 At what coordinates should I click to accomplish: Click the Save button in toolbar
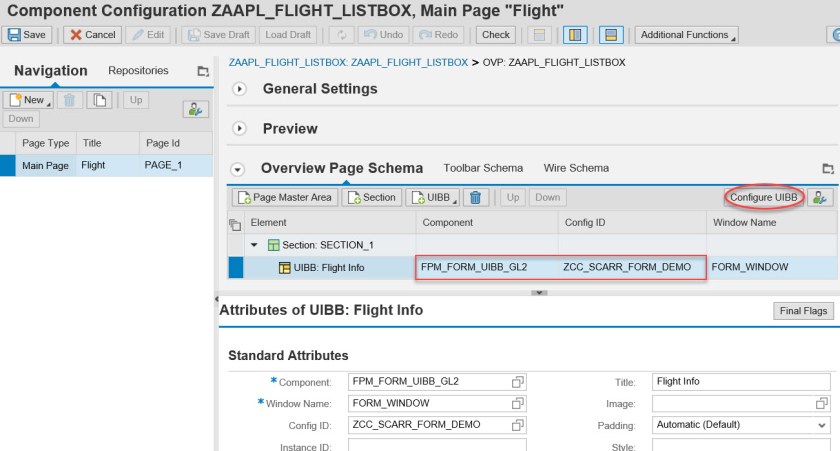[27, 35]
